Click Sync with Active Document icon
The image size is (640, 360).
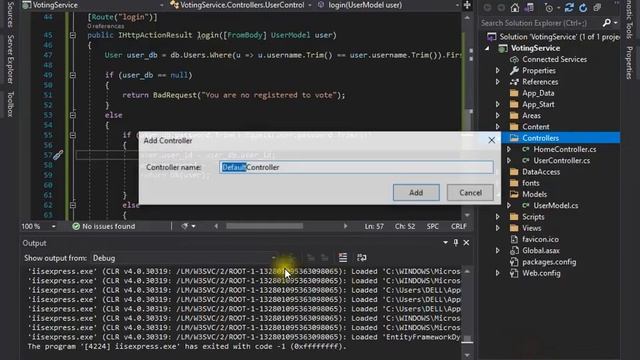pos(569,8)
